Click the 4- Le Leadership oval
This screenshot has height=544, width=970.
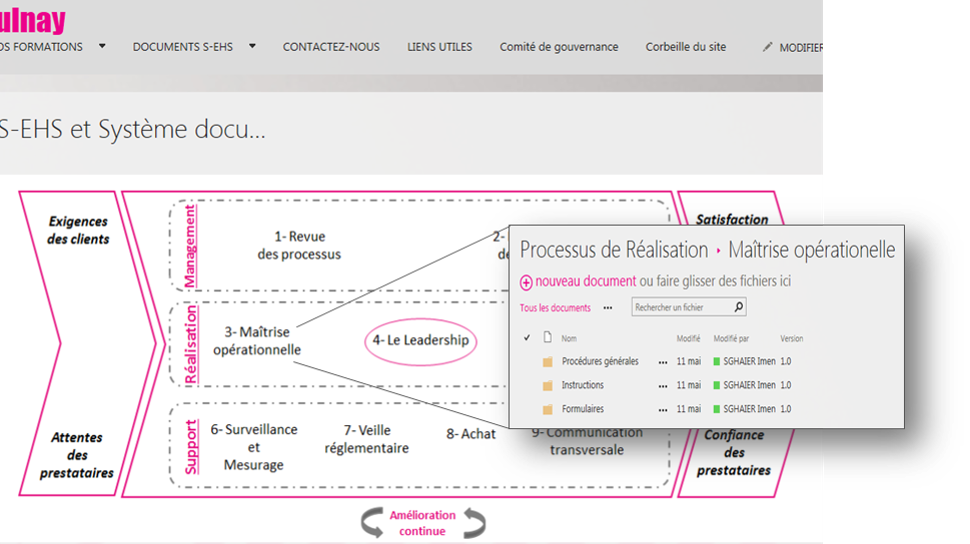point(420,340)
